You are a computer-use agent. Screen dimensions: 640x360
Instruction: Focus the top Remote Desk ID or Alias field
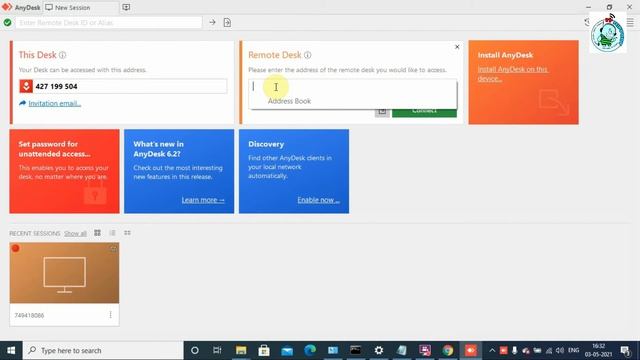pos(109,22)
